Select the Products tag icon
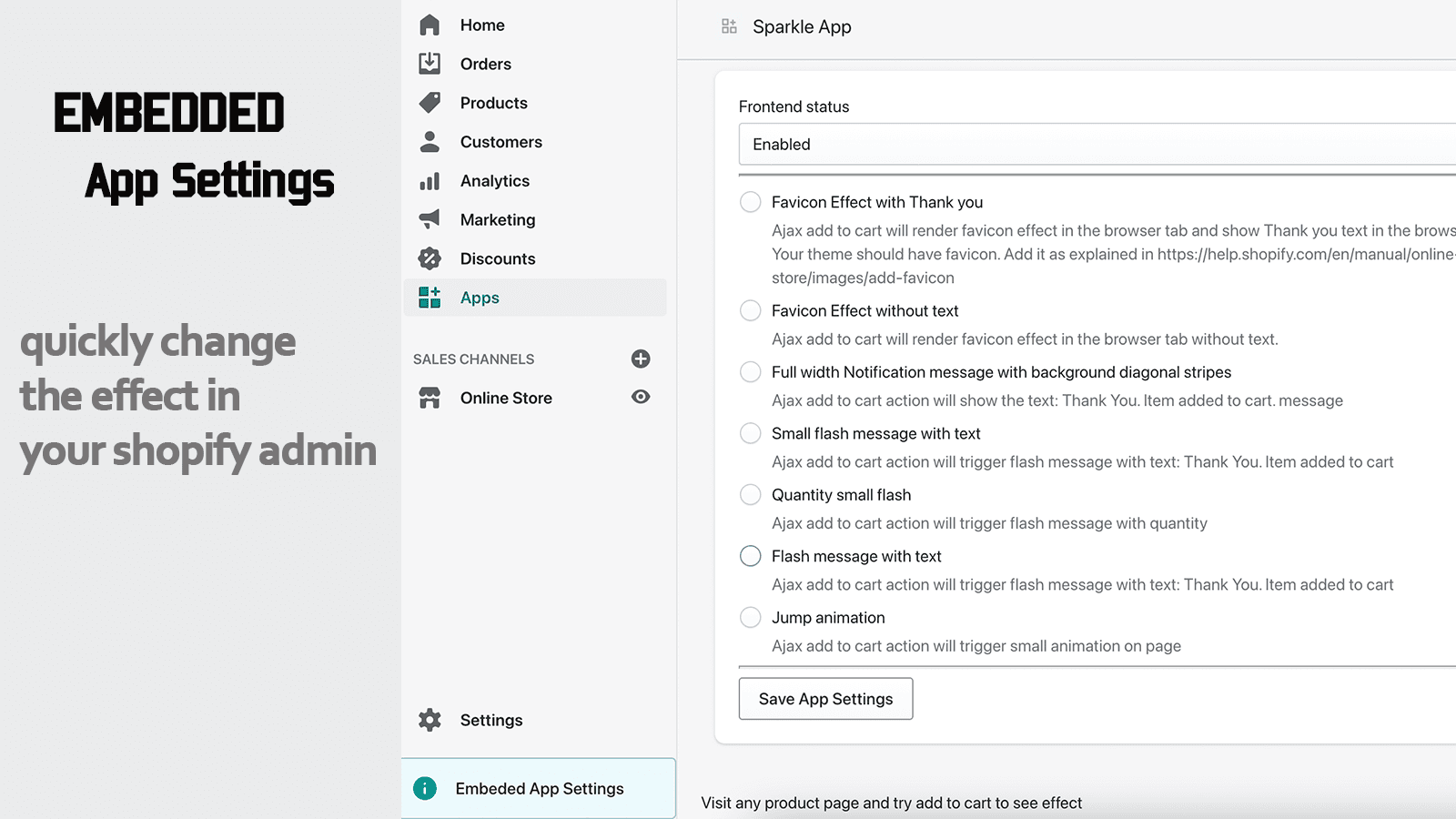The height and width of the screenshot is (819, 1456). pyautogui.click(x=429, y=103)
